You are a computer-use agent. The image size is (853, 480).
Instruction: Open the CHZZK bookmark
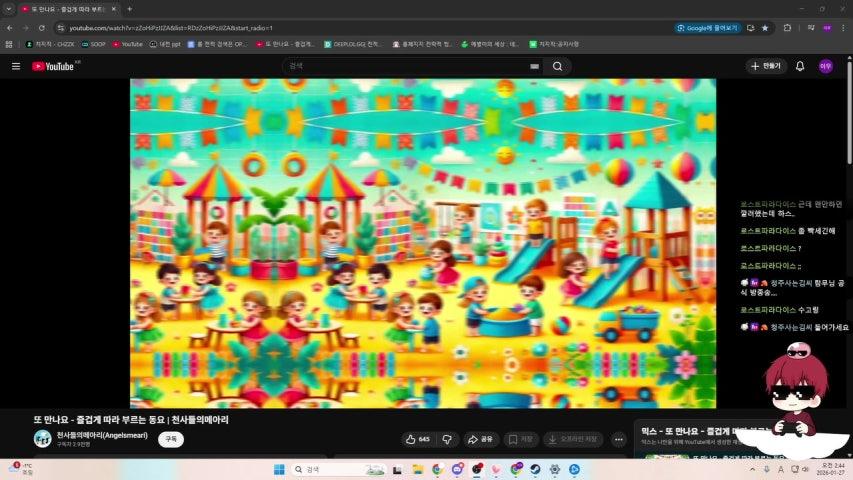point(51,44)
